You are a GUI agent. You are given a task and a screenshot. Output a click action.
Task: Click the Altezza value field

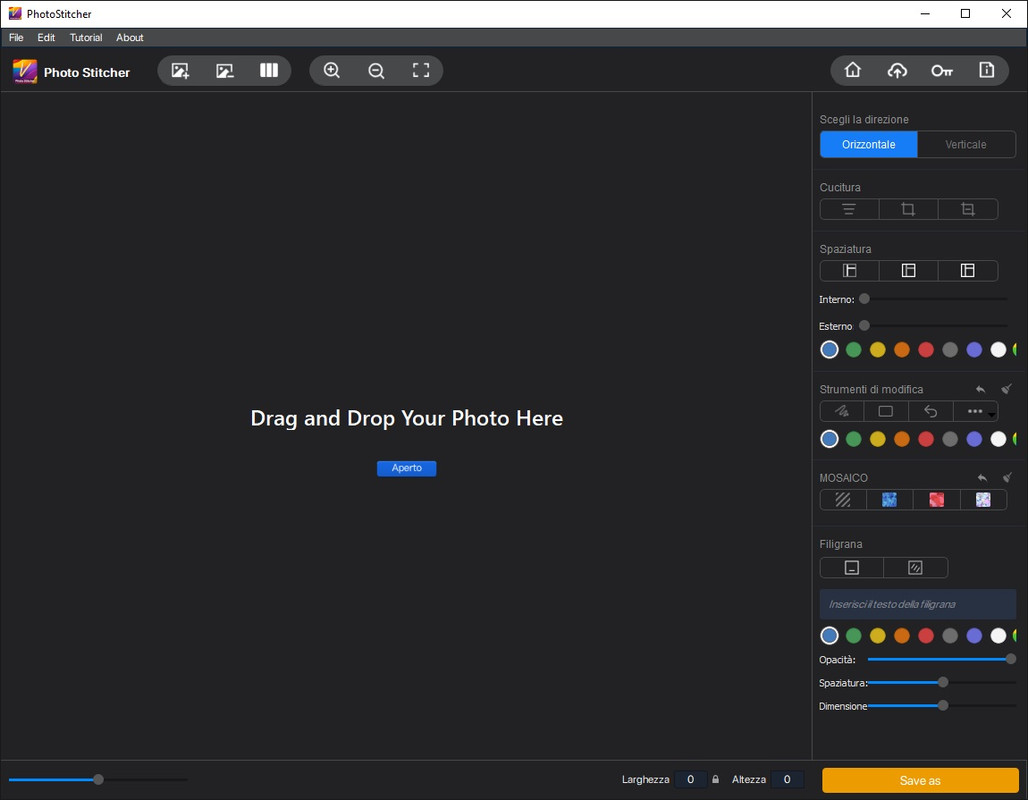click(787, 779)
